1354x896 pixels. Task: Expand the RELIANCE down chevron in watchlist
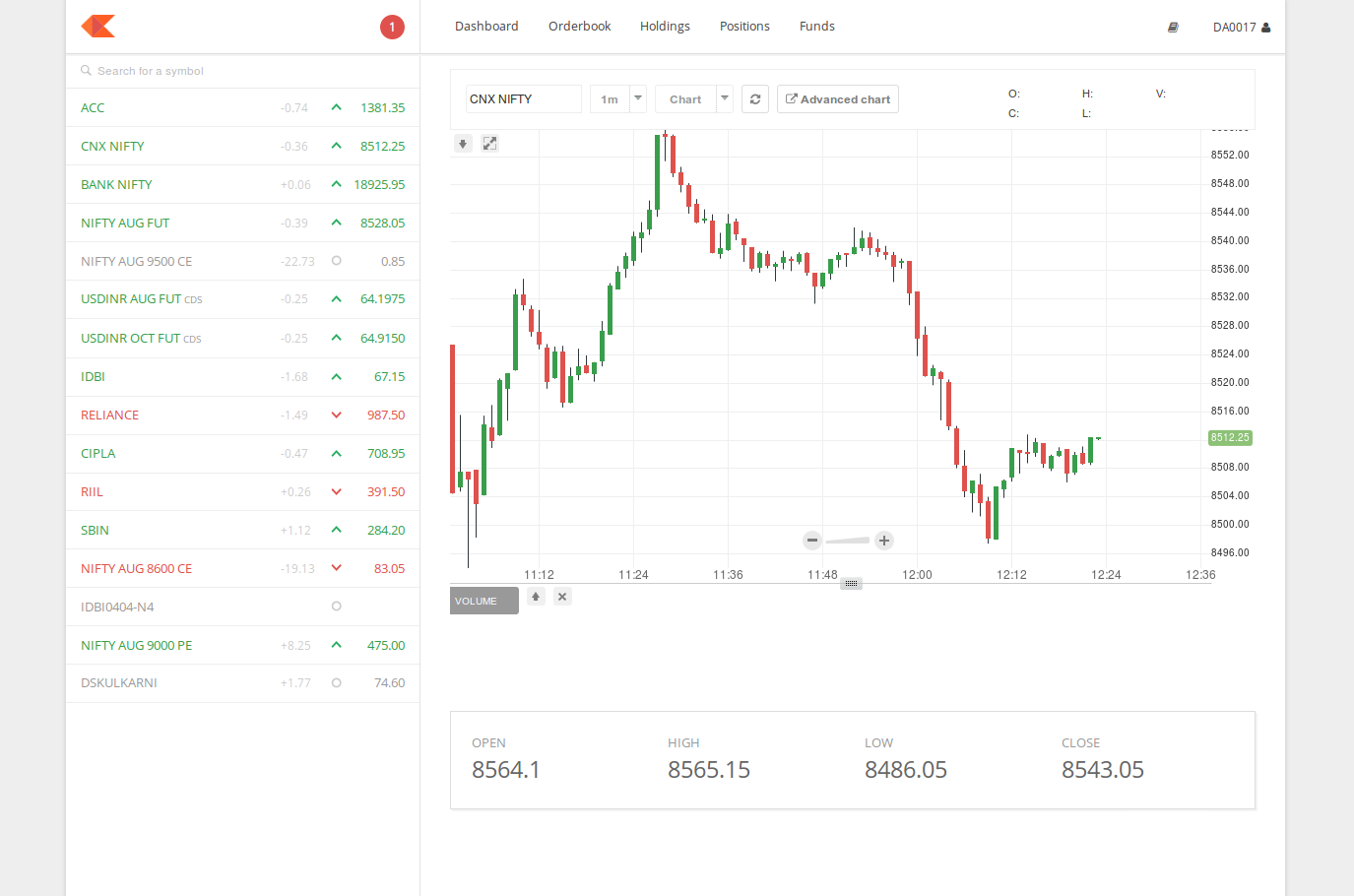(x=336, y=415)
